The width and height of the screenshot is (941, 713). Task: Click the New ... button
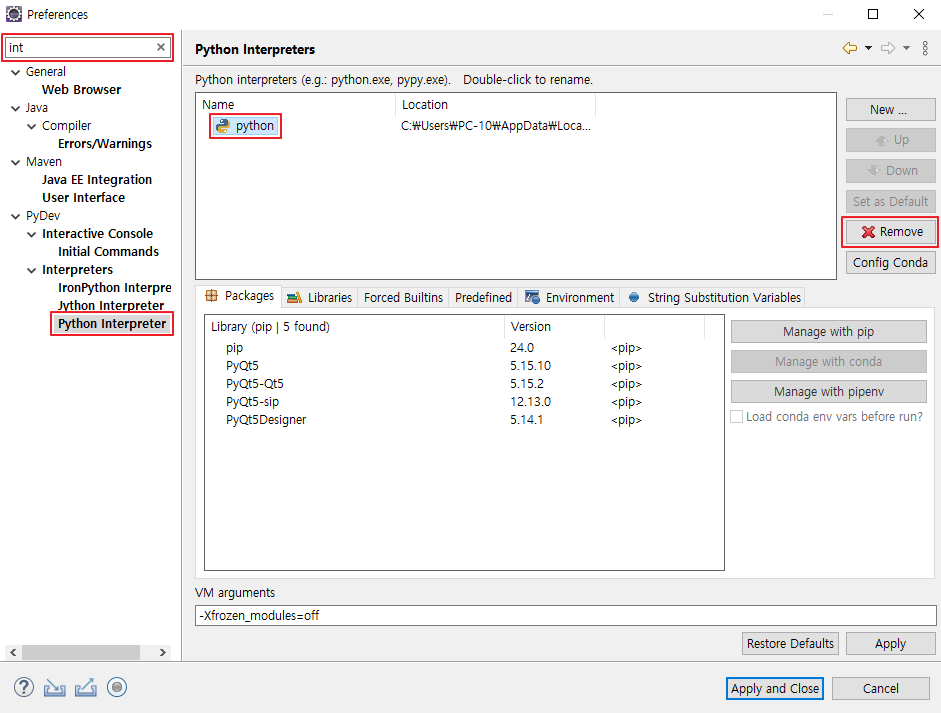[890, 110]
